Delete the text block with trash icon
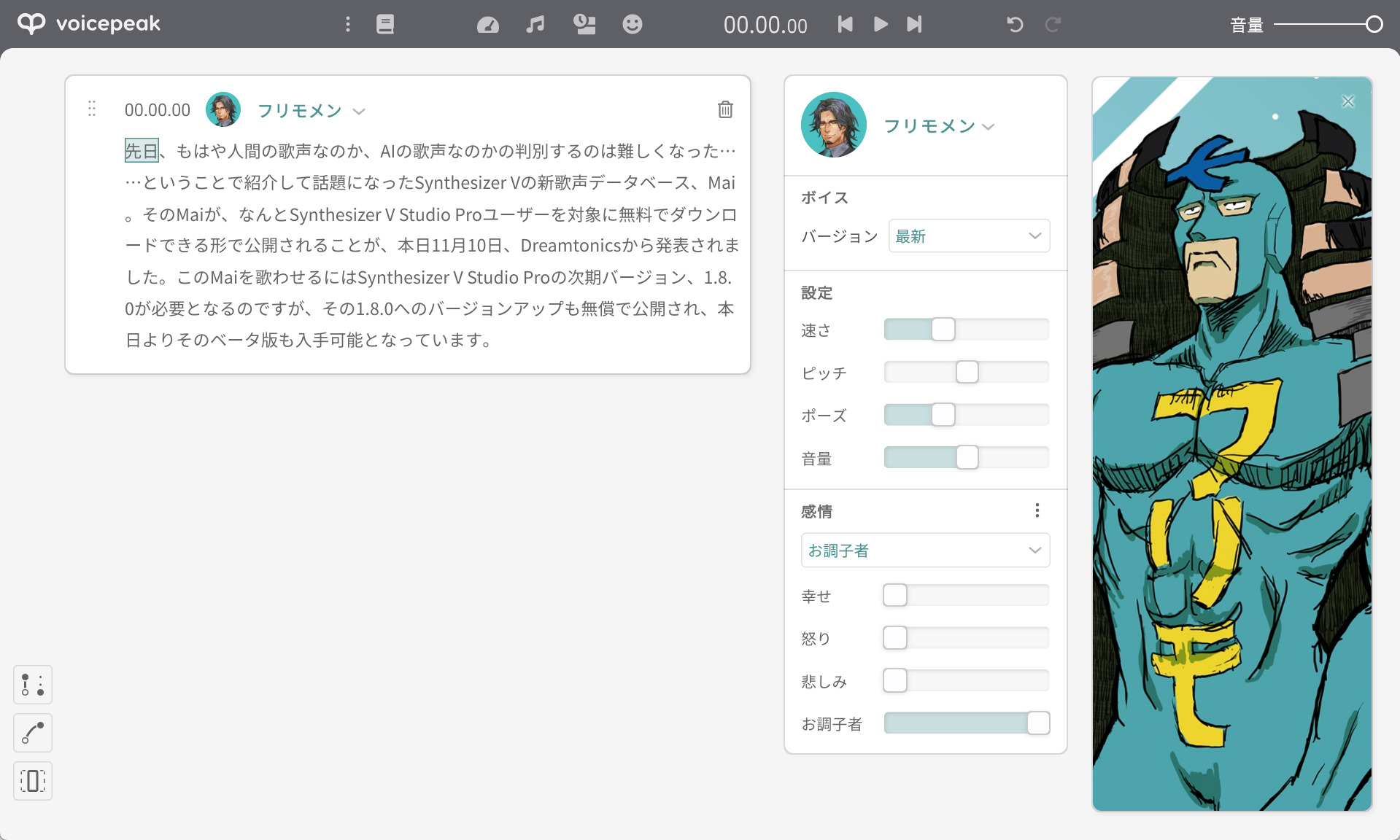The width and height of the screenshot is (1400, 840). pos(725,109)
